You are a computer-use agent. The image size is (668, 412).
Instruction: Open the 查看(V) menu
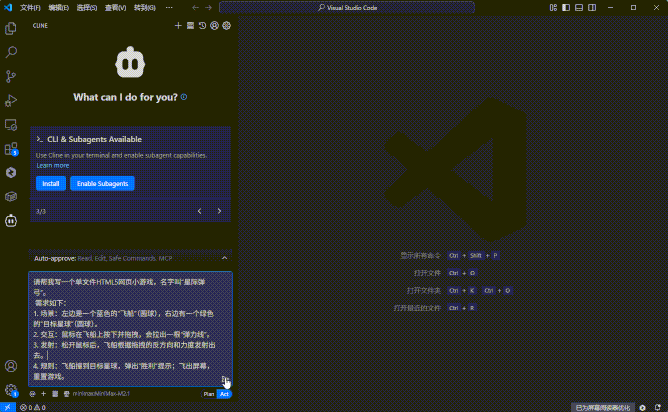tap(115, 7)
